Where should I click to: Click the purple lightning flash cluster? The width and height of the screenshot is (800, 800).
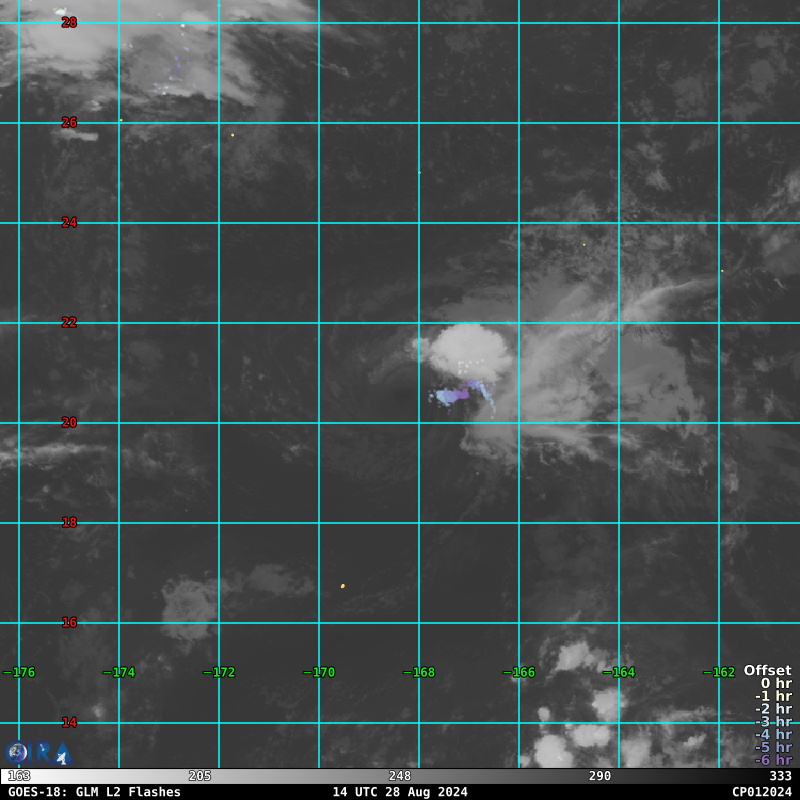pyautogui.click(x=455, y=395)
